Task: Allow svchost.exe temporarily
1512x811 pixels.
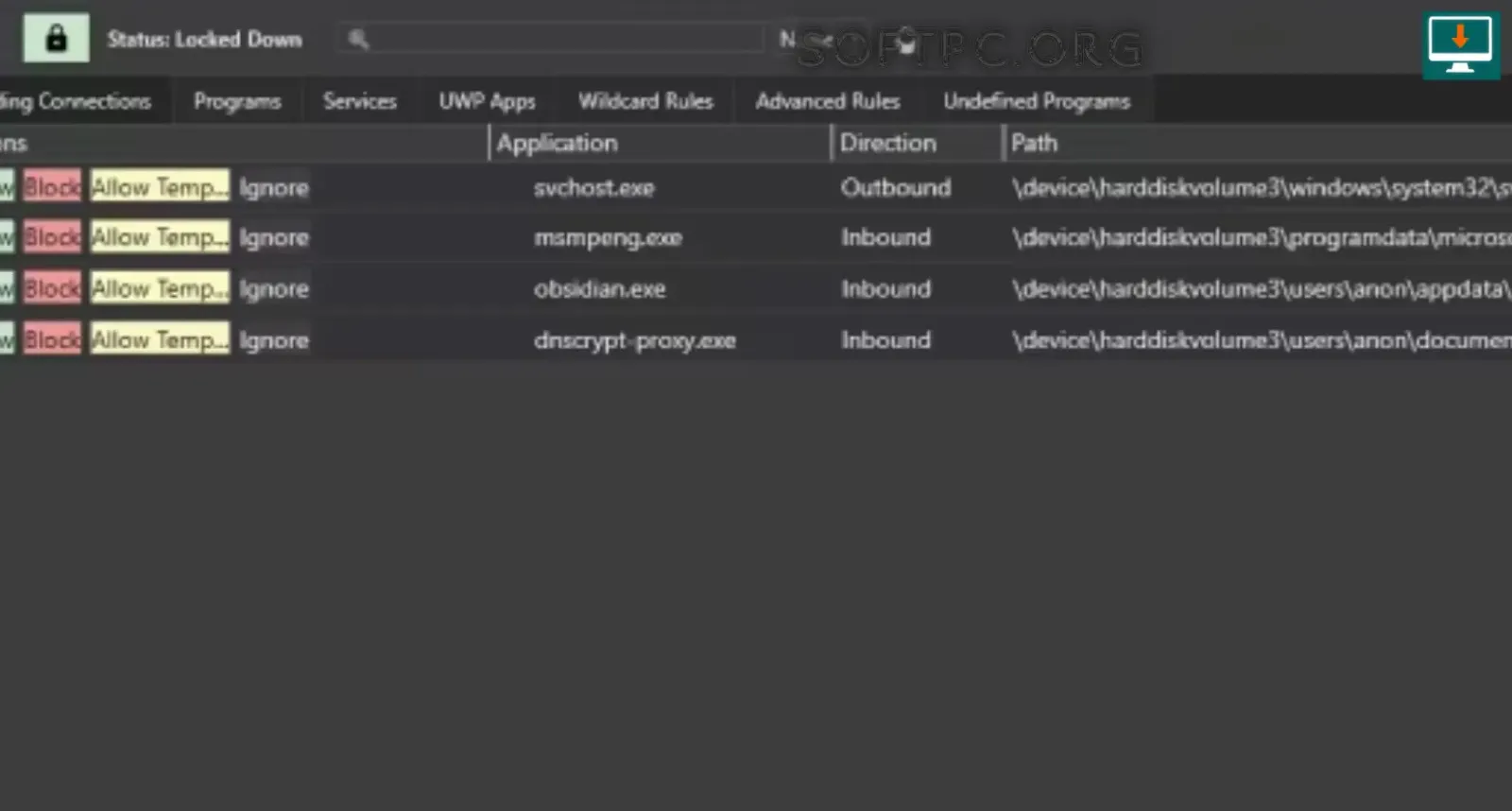Action: [x=160, y=187]
